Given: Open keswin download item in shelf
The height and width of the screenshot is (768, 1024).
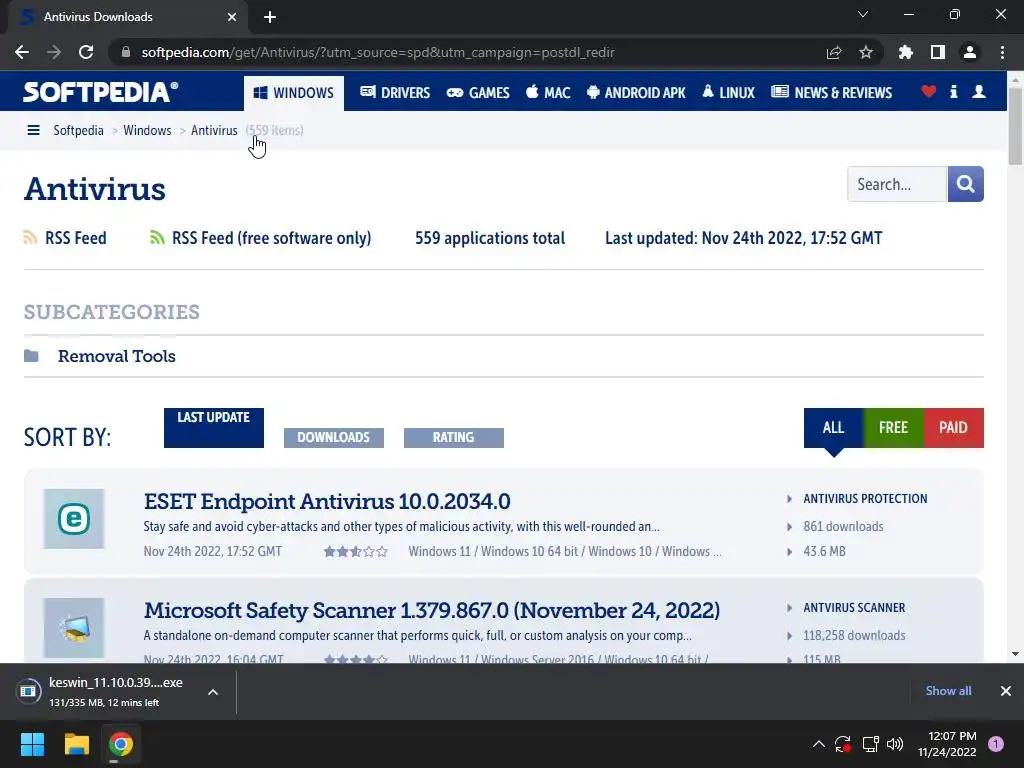Looking at the screenshot, I should click(104, 692).
